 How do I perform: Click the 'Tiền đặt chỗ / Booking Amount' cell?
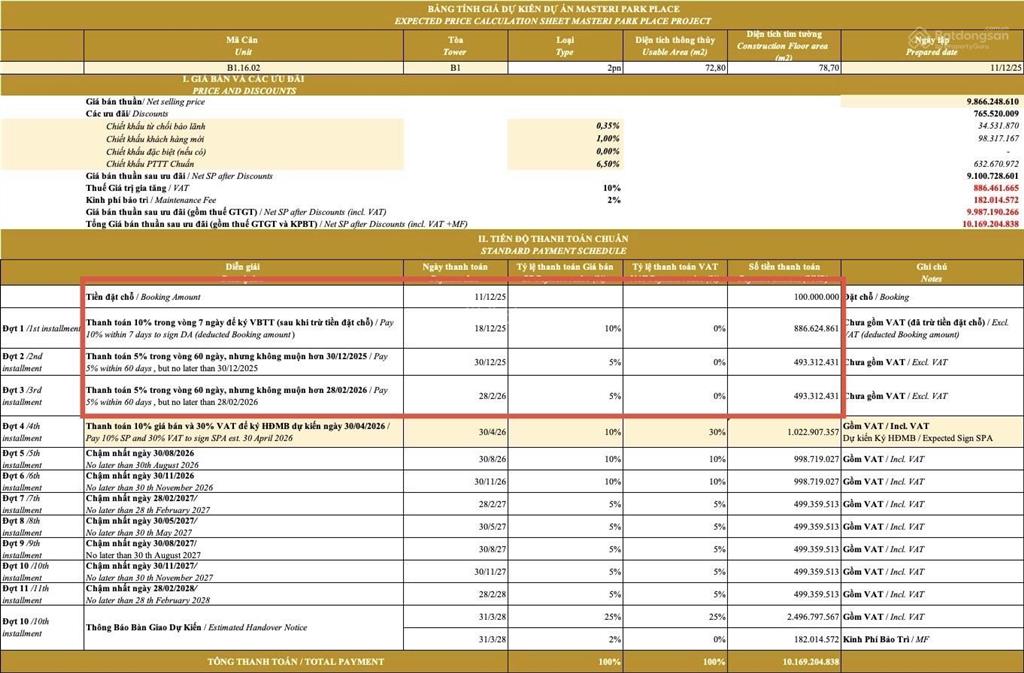coord(244,297)
